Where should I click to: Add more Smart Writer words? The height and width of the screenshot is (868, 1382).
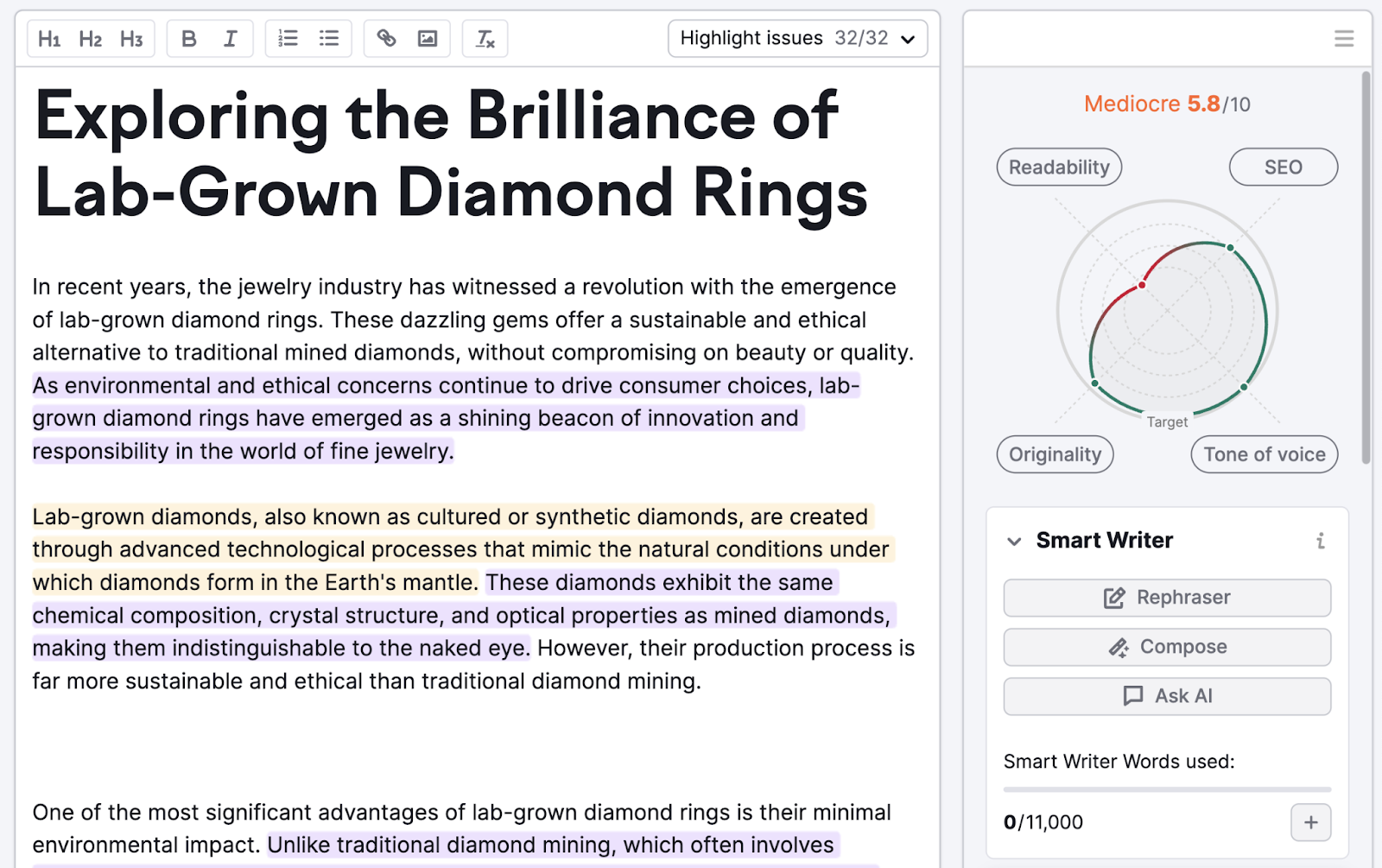coord(1310,822)
